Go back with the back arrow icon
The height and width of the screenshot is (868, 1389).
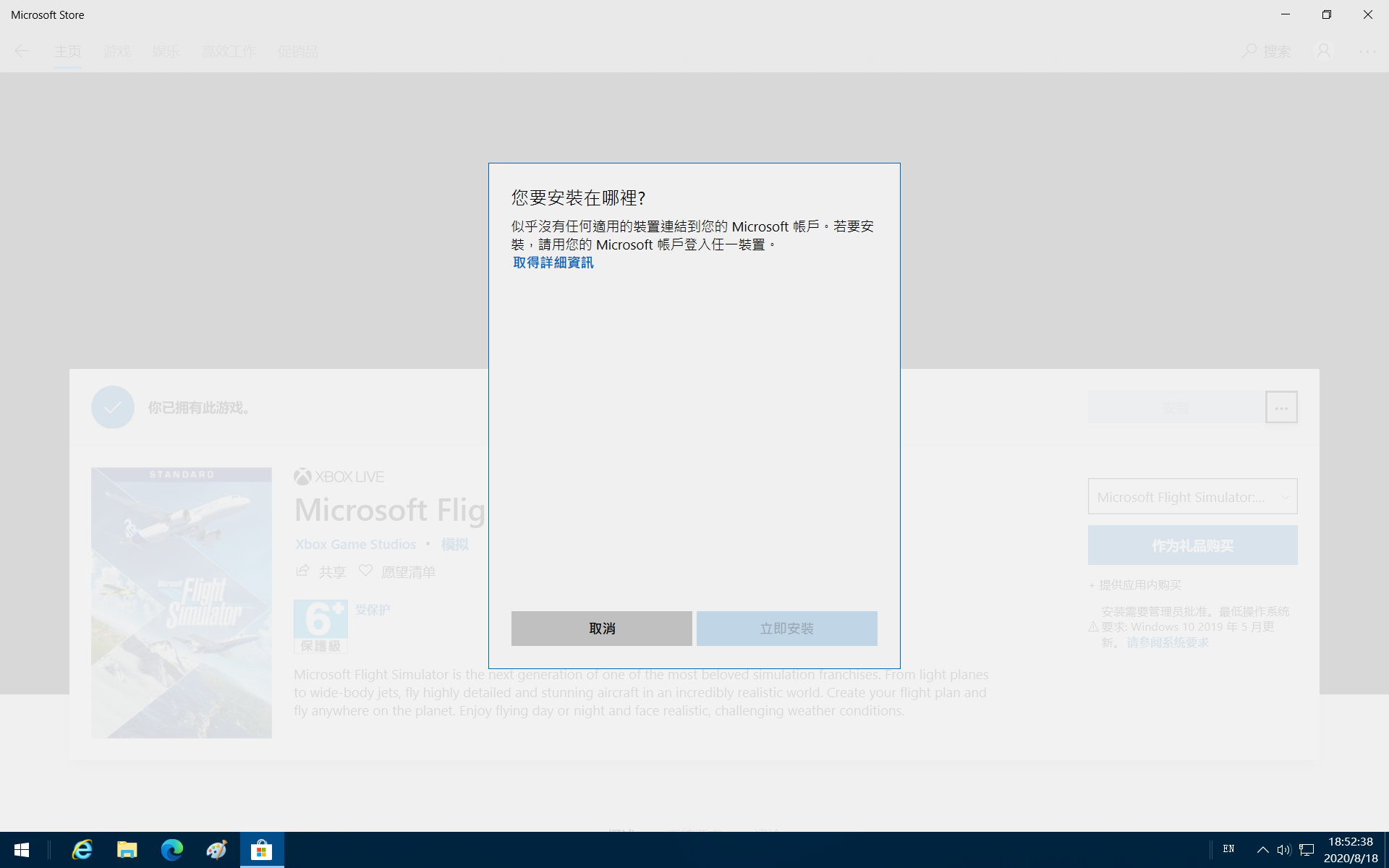(x=22, y=51)
